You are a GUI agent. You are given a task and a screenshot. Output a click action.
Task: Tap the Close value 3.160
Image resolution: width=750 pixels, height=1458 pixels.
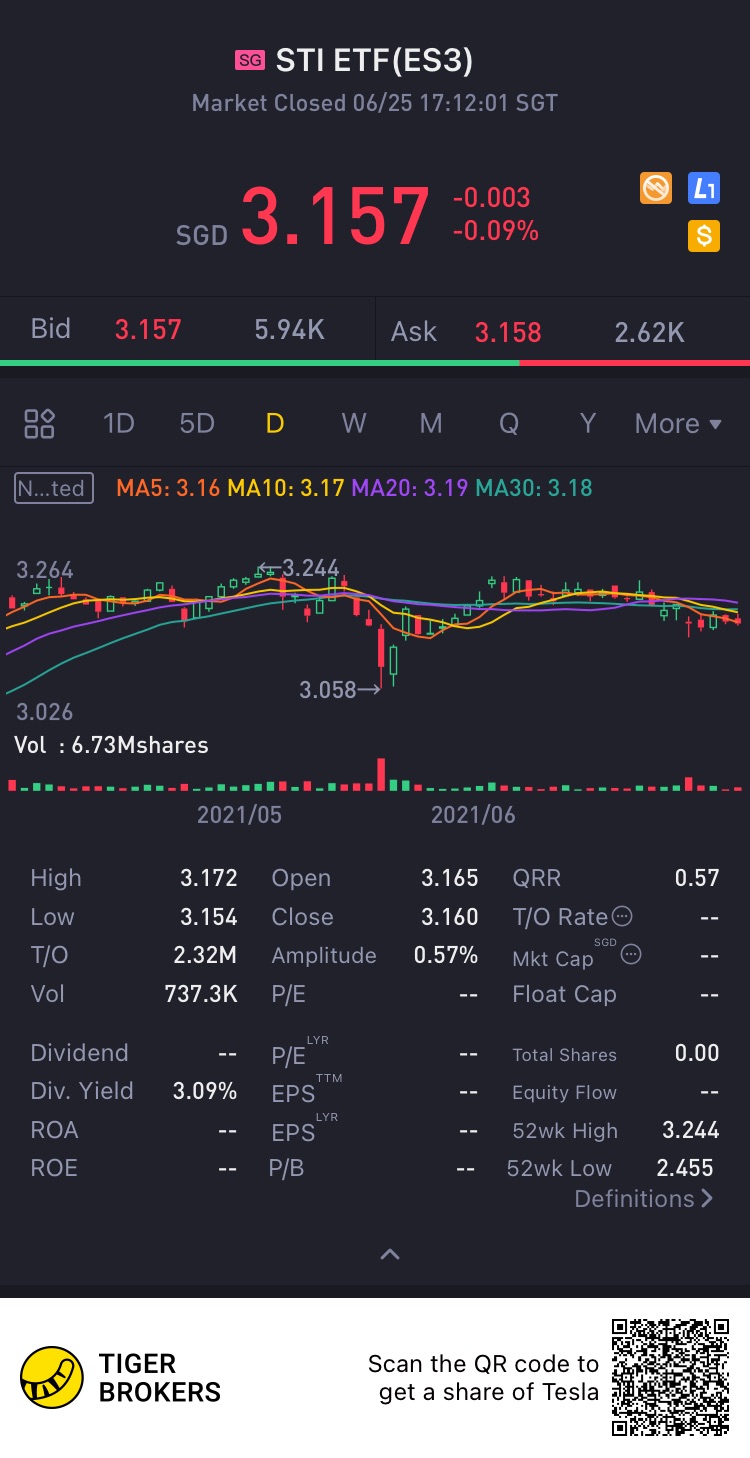click(450, 917)
